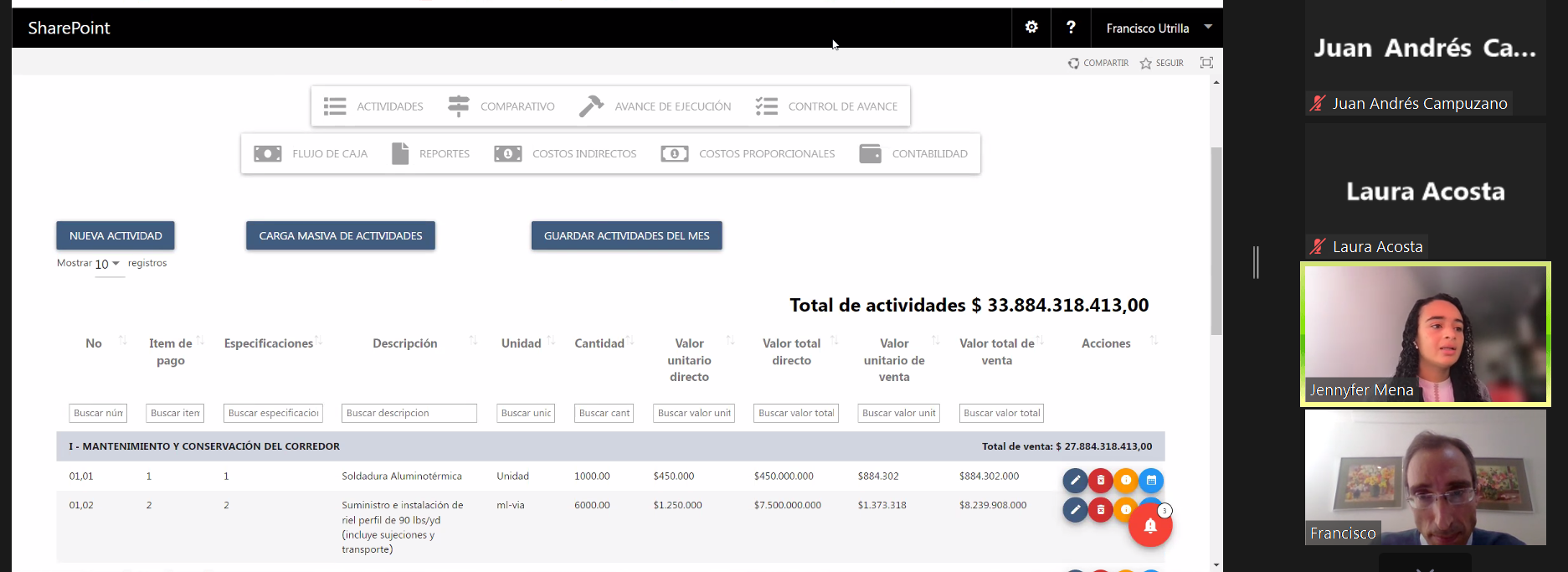Sort by Unidad column arrows
Image resolution: width=1568 pixels, height=572 pixels.
[x=551, y=340]
